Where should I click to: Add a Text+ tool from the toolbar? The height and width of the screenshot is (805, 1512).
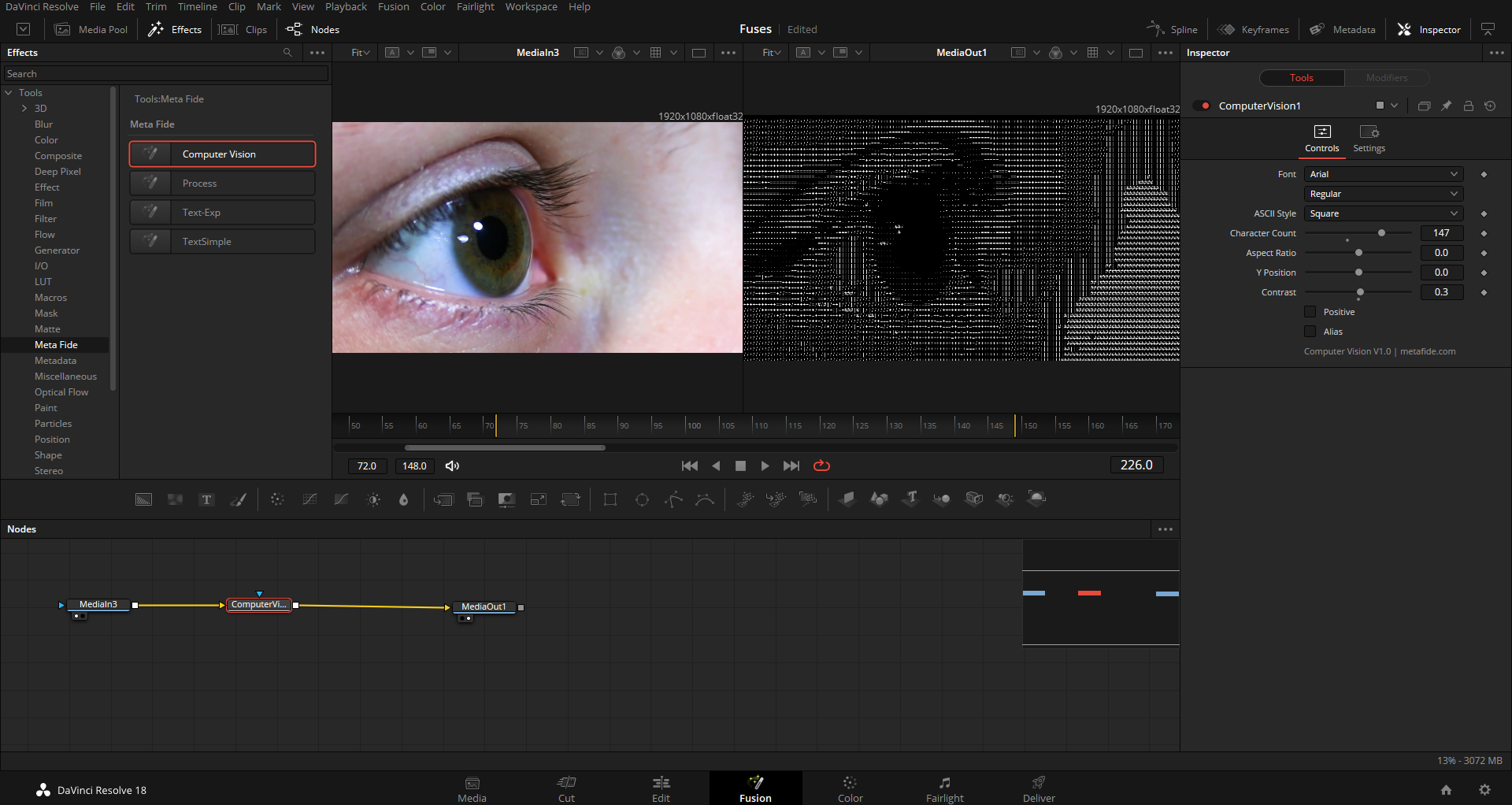[206, 499]
